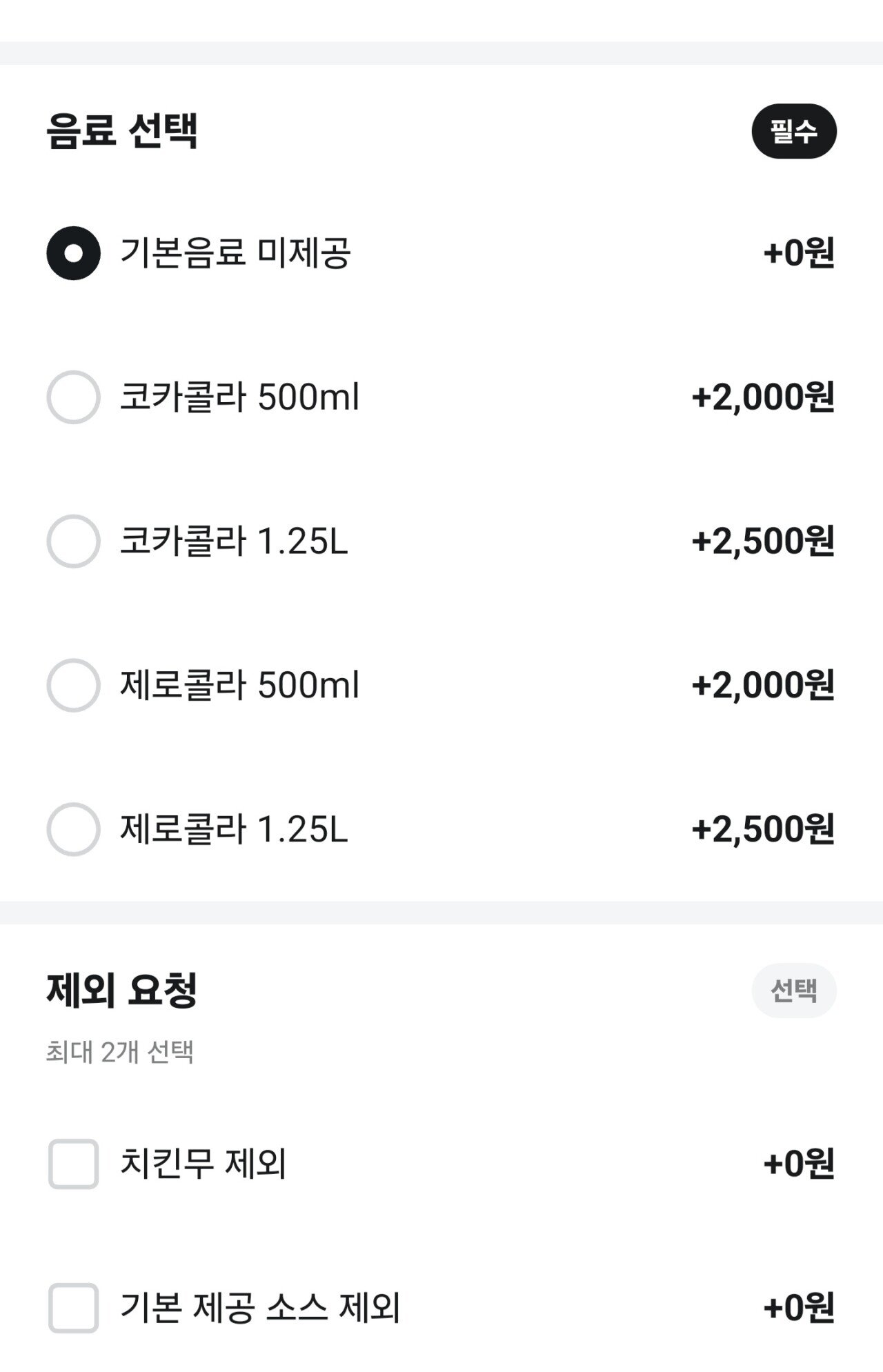Select the 코카콜라 1.25L radio button
The height and width of the screenshot is (1372, 883).
[73, 541]
